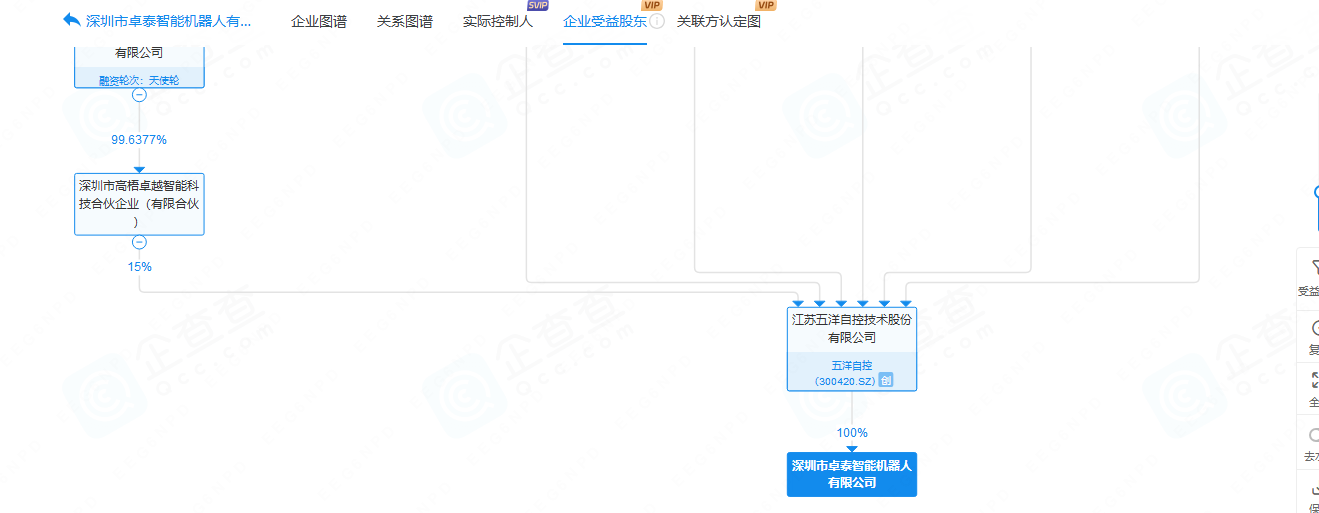The width and height of the screenshot is (1319, 513).
Task: Click the back arrow icon
Action: [x=71, y=20]
